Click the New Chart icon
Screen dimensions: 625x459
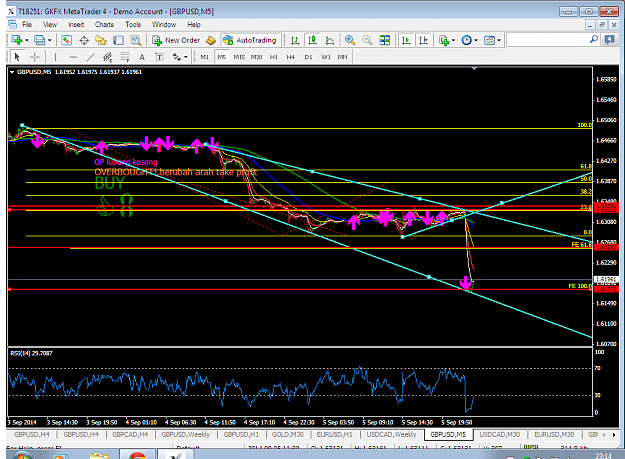[16, 40]
